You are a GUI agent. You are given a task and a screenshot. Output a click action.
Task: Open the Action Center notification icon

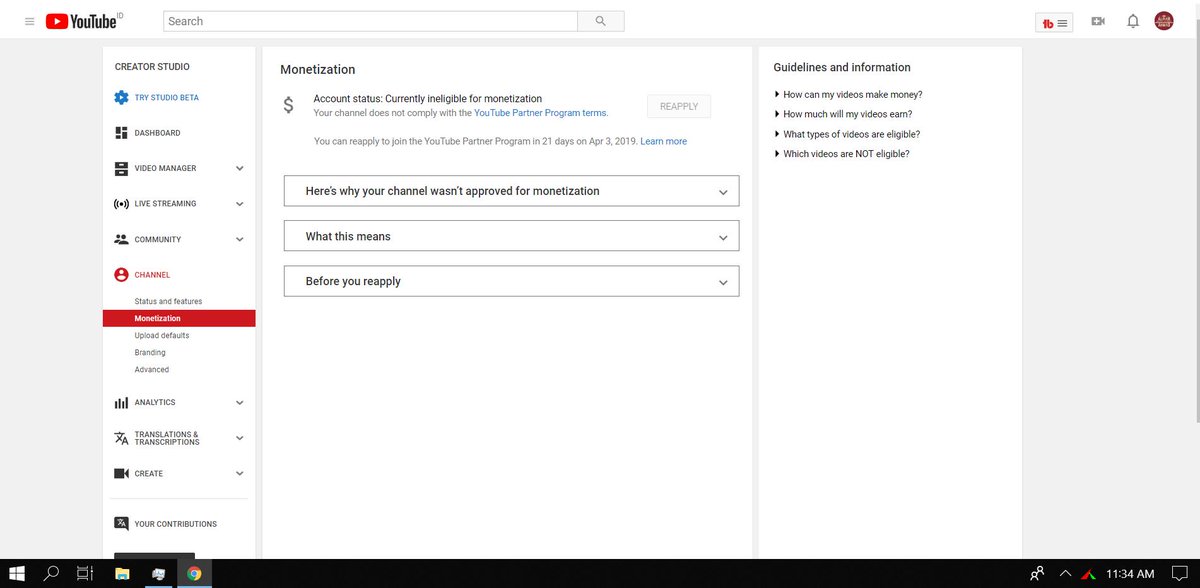(1181, 574)
